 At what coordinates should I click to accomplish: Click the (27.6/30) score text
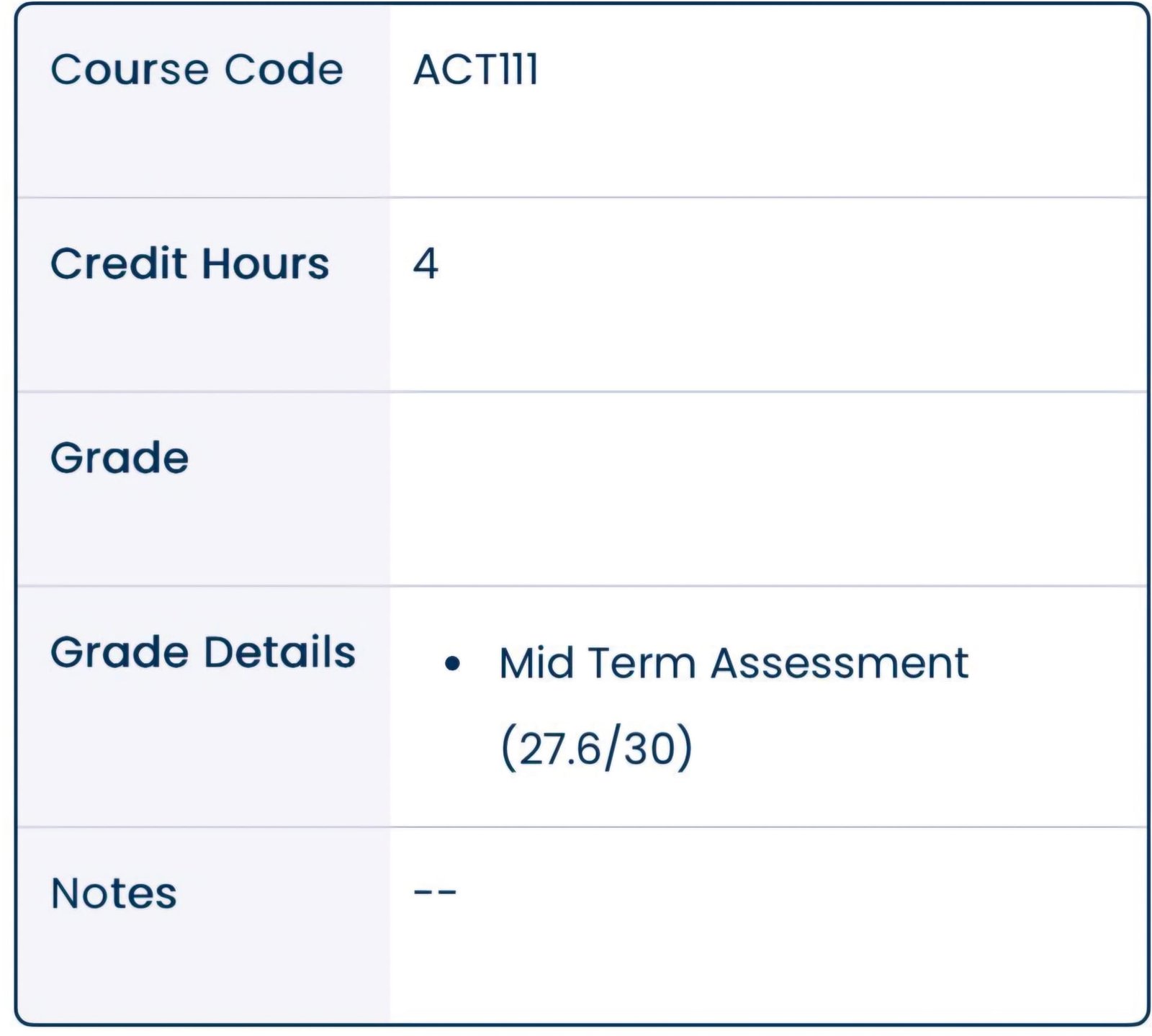click(596, 748)
